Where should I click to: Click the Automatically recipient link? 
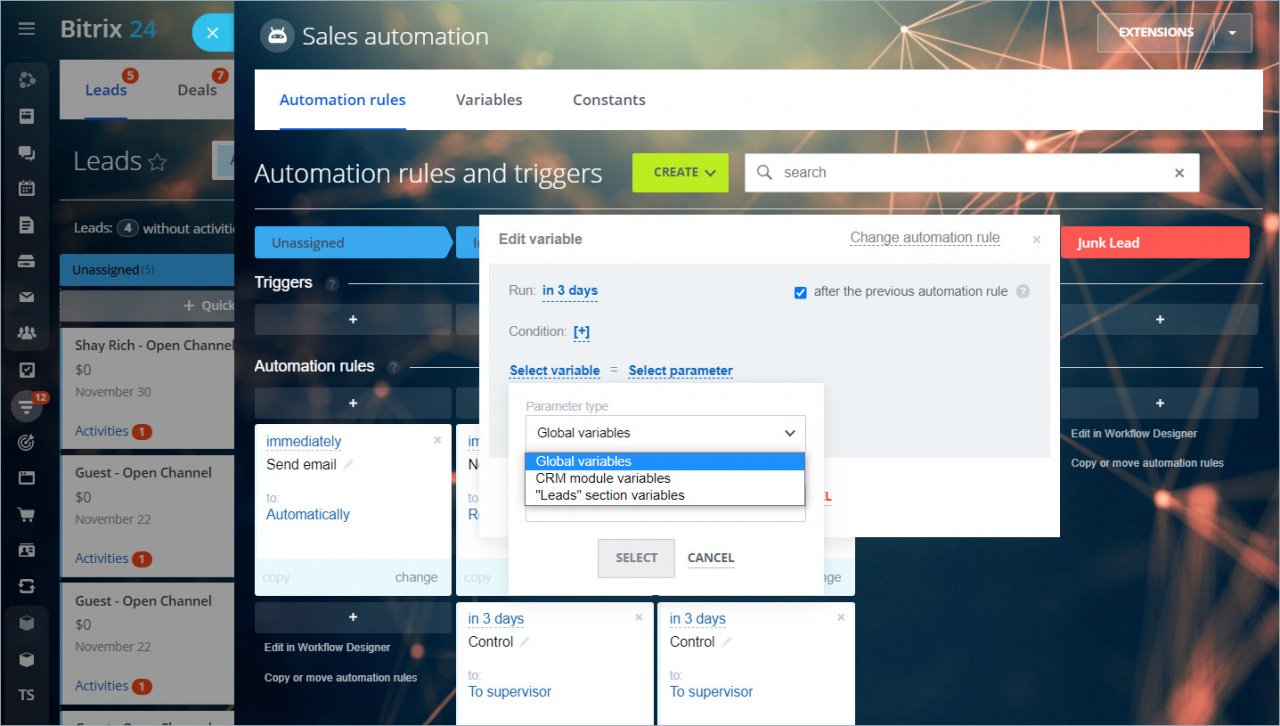point(308,514)
